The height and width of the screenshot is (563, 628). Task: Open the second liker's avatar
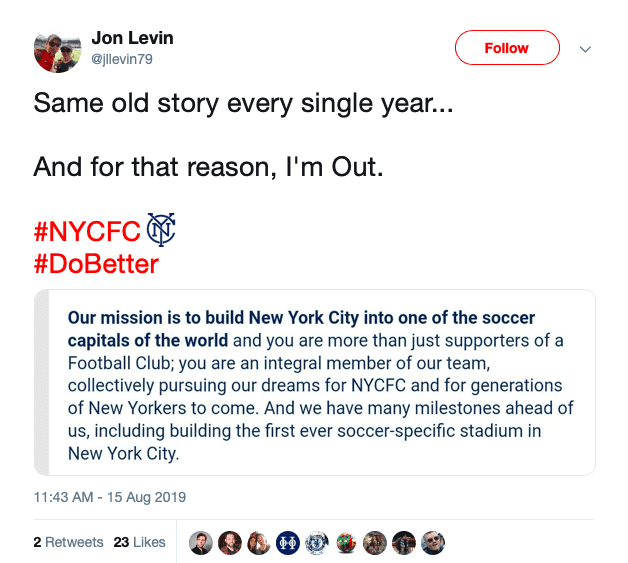230,543
